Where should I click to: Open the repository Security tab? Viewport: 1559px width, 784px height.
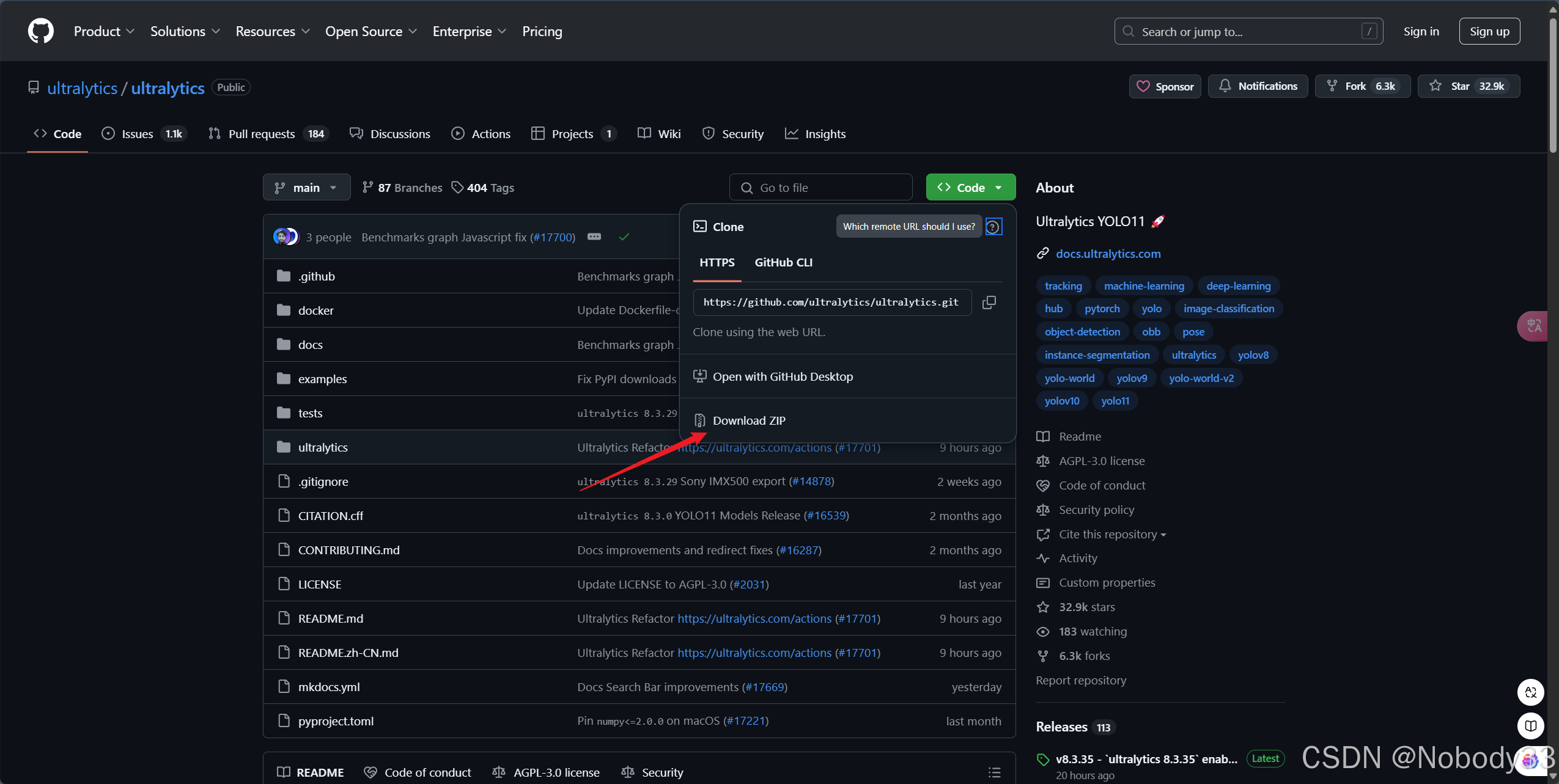click(x=733, y=134)
